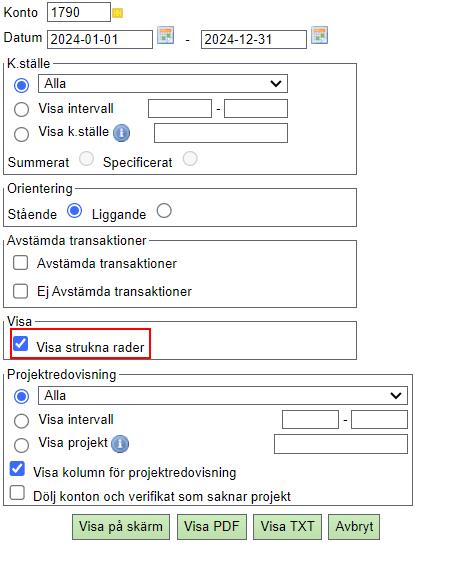Image resolution: width=449 pixels, height=562 pixels.
Task: Click the Visa på skärm button
Action: (x=121, y=527)
